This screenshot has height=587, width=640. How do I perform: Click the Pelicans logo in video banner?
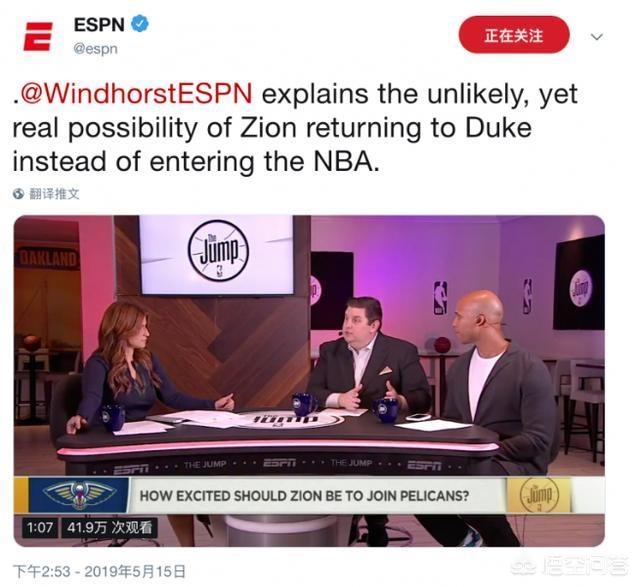pos(79,495)
